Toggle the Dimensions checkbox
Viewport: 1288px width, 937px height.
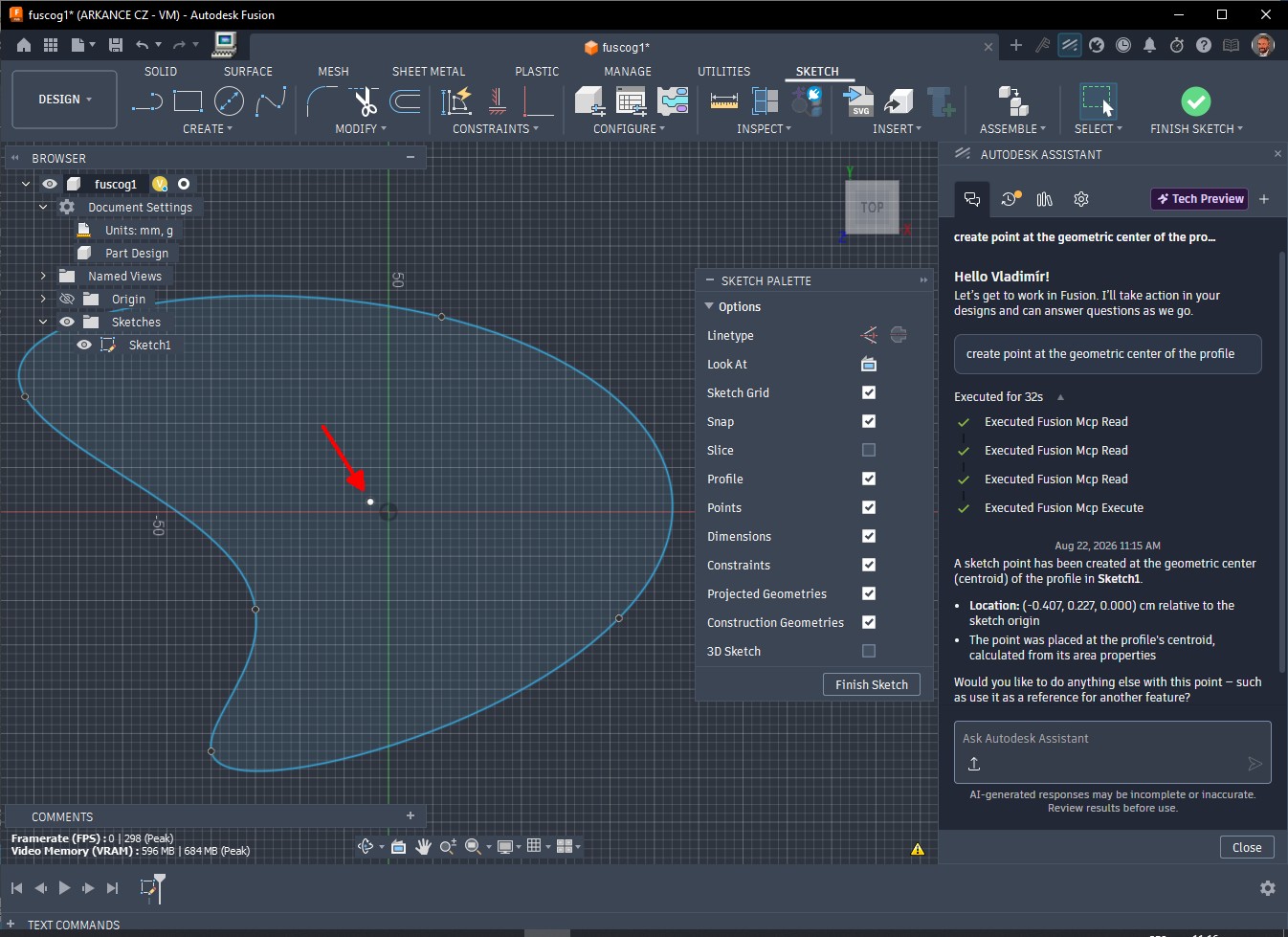[869, 536]
